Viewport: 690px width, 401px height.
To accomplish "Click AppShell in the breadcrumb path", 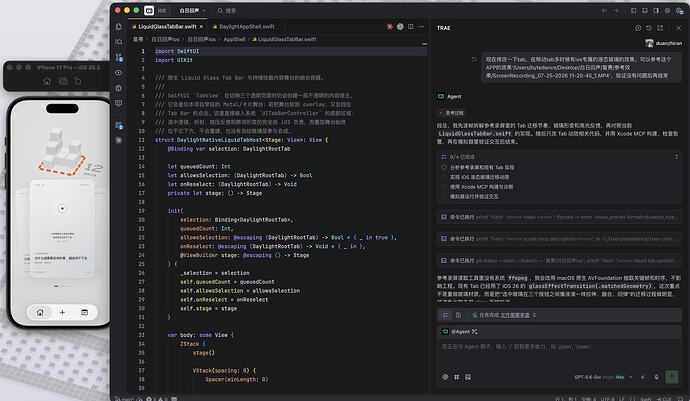I will 234,39.
